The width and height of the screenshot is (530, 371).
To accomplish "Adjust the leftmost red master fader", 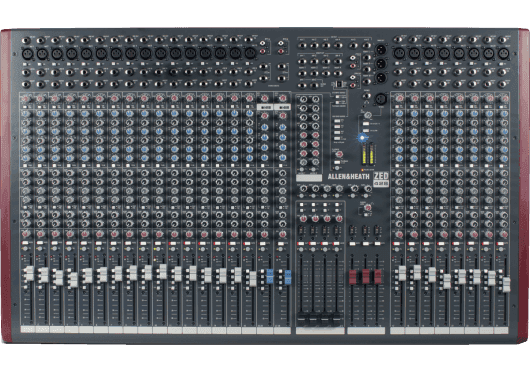I will click(353, 277).
